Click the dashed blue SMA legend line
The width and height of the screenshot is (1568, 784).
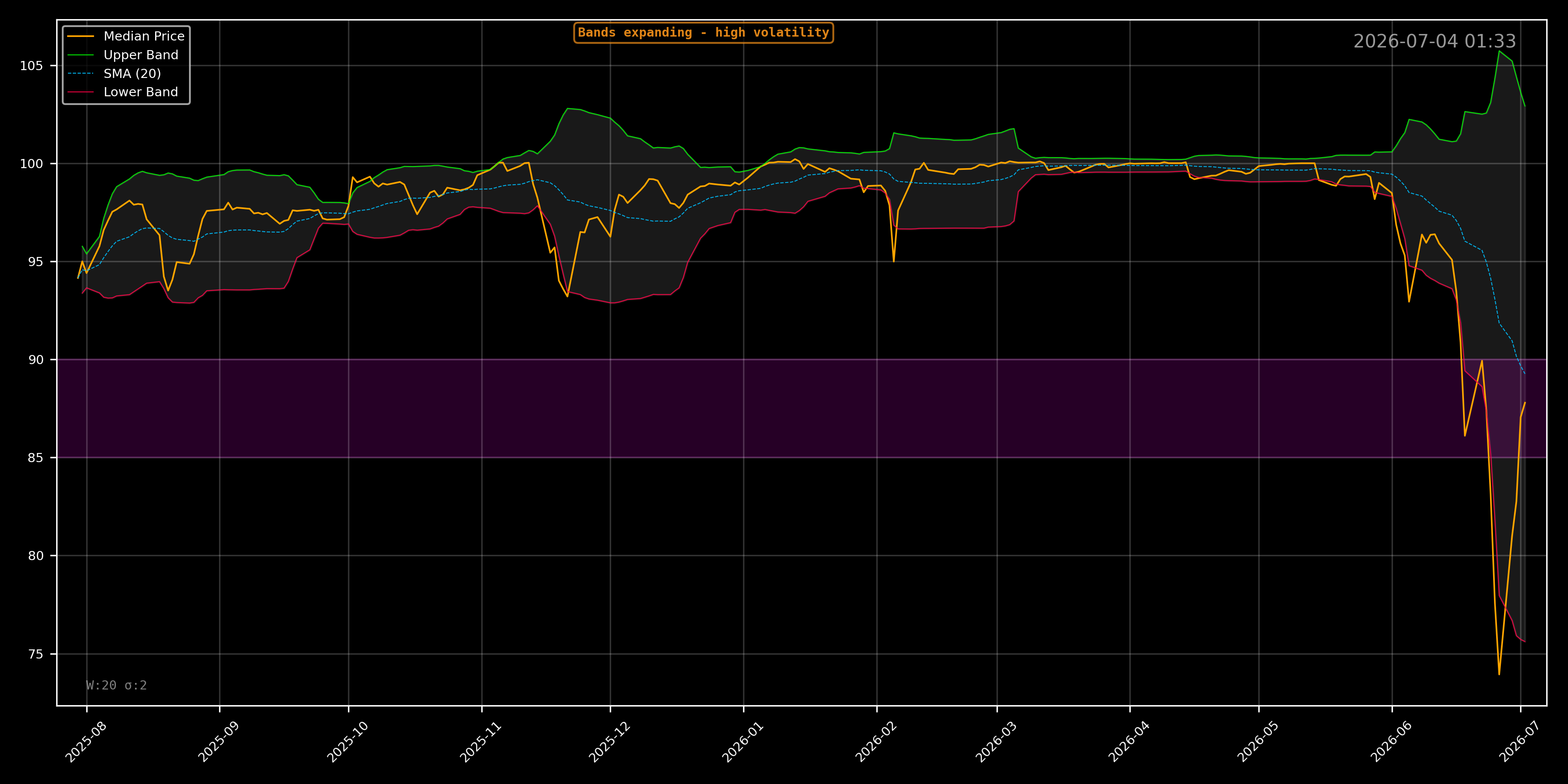pos(80,74)
